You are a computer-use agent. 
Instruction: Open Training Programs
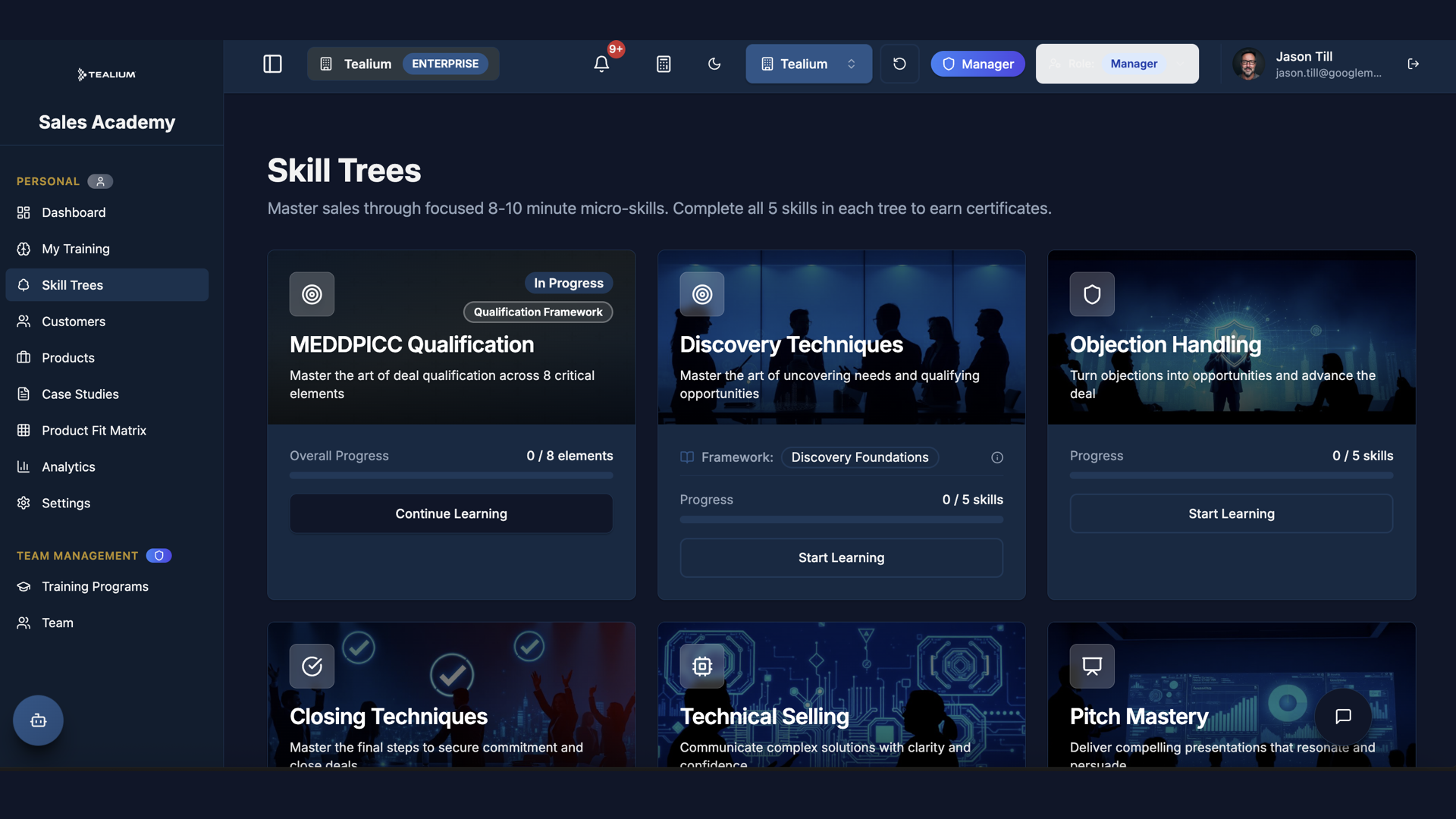pos(107,587)
